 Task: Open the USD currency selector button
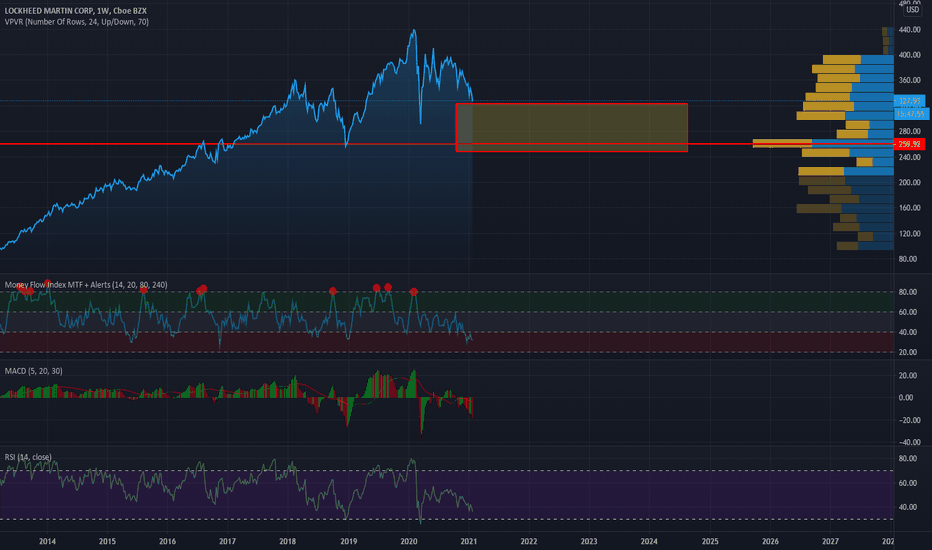pos(912,10)
